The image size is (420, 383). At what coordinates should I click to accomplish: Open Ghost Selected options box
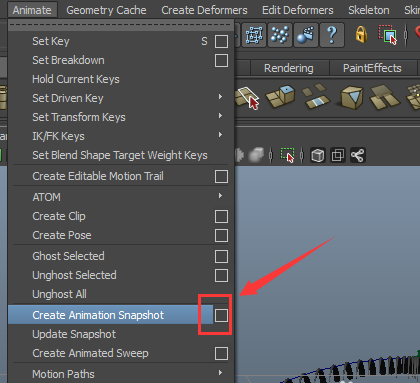click(x=221, y=257)
